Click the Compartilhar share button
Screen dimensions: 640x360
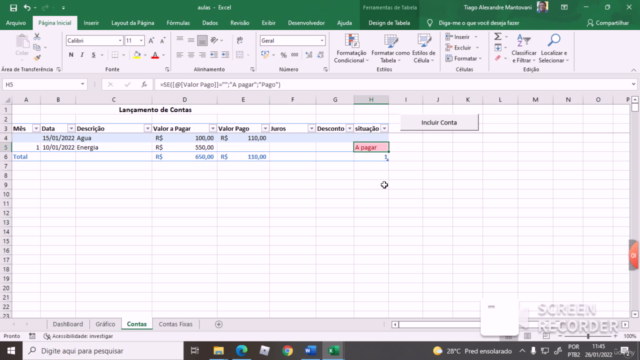[608, 23]
